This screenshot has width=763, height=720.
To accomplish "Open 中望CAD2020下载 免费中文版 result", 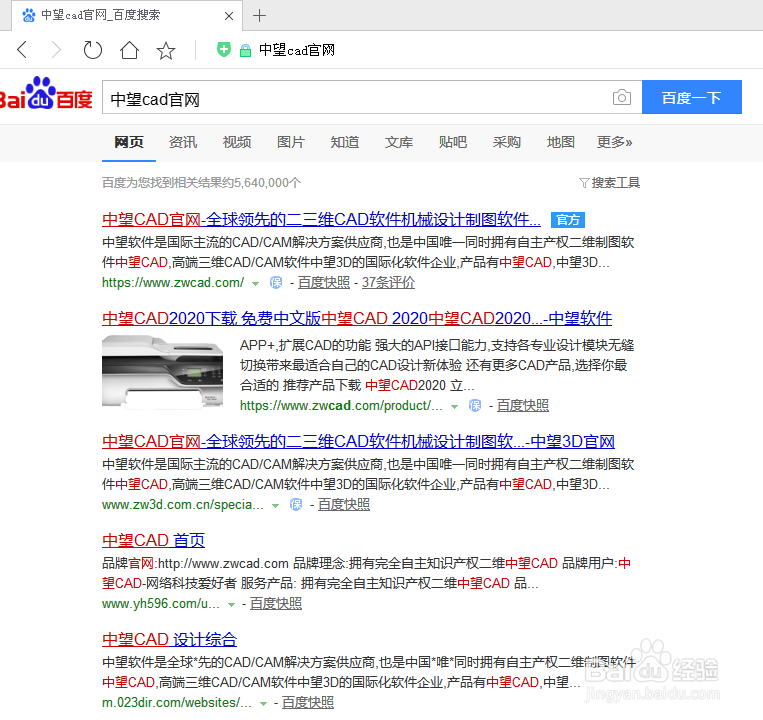I will pos(357,319).
